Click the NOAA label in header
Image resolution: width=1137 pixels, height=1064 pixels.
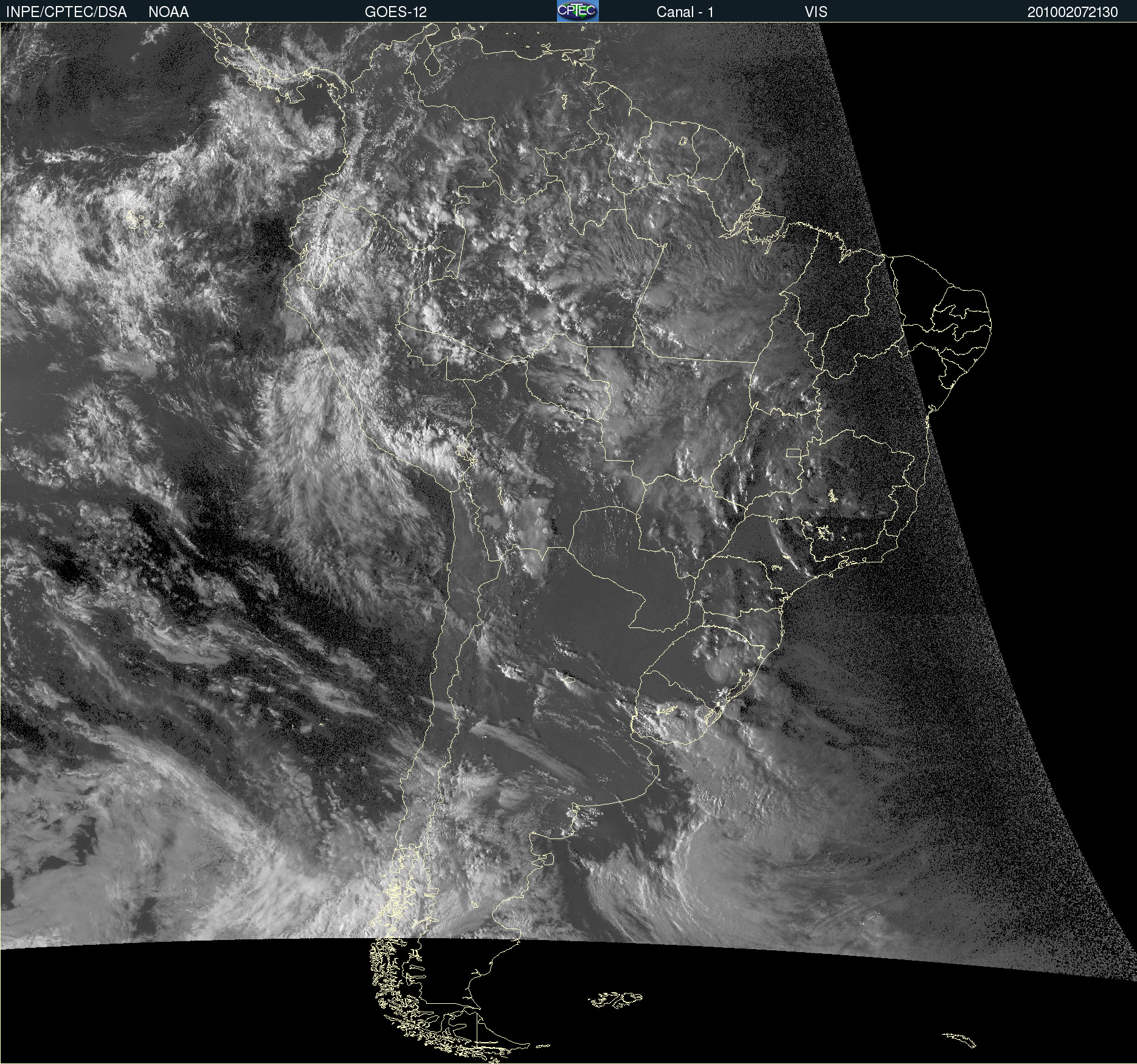pyautogui.click(x=168, y=12)
